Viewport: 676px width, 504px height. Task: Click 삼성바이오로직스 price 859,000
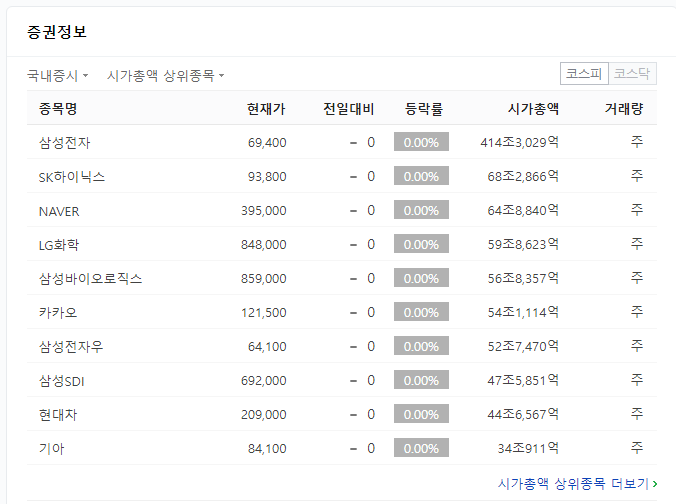263,279
